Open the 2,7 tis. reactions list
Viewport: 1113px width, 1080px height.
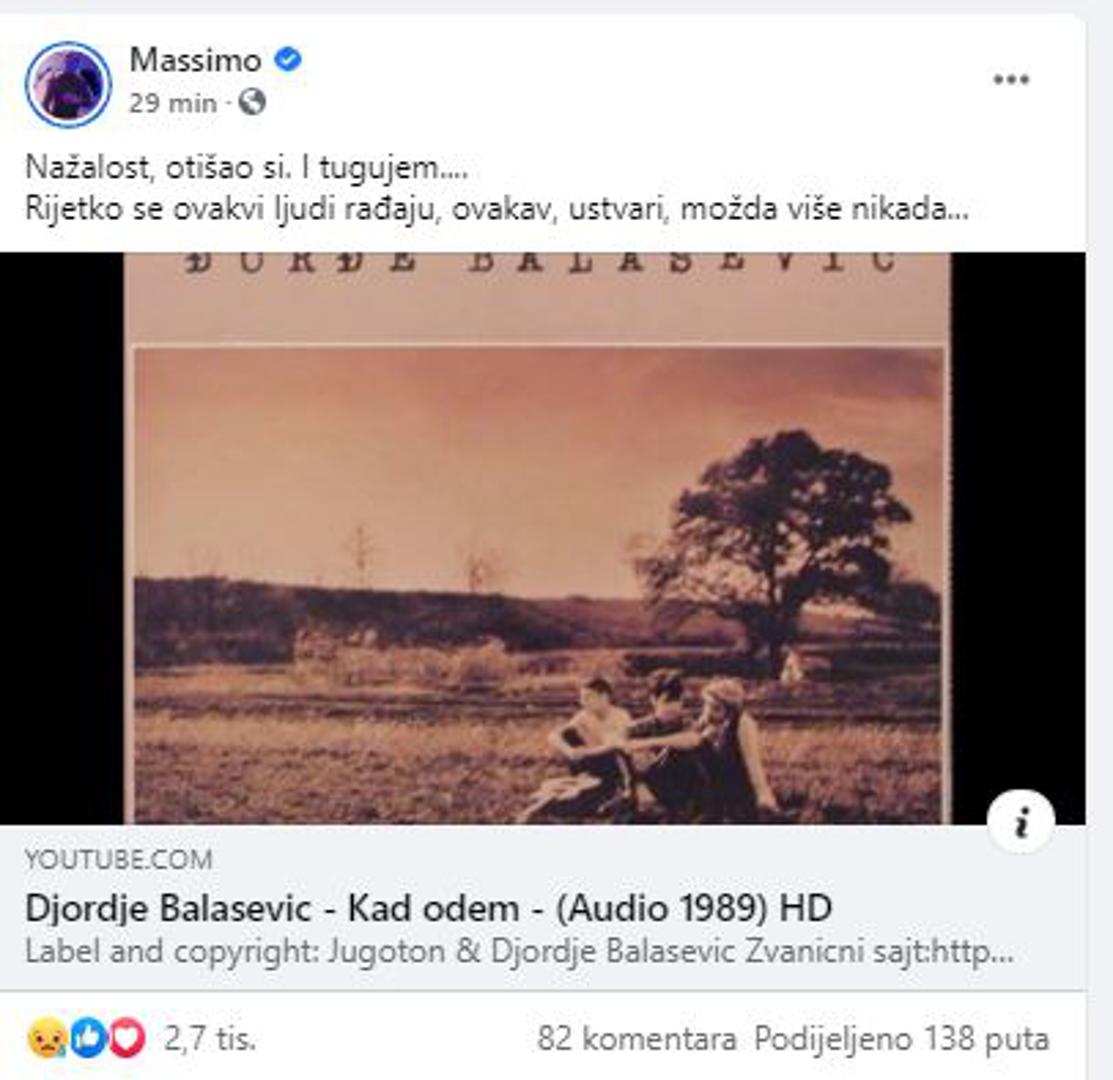point(209,1039)
